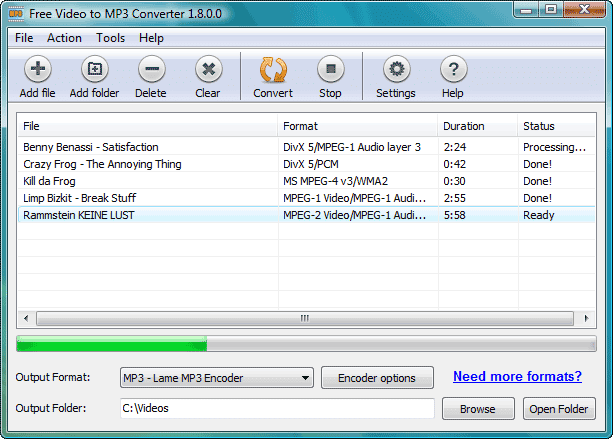This screenshot has width=613, height=439.
Task: Click the Delete minus icon
Action: 152,69
